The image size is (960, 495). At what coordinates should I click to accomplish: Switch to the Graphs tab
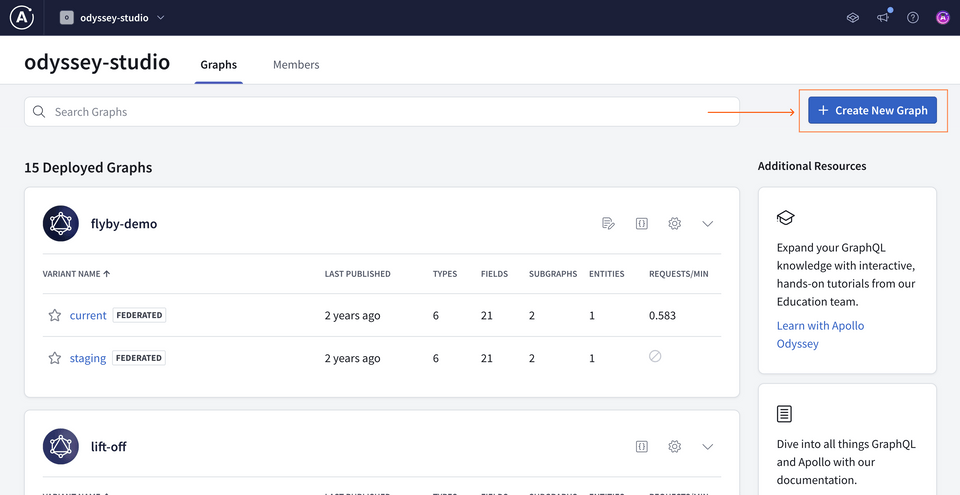pyautogui.click(x=219, y=64)
